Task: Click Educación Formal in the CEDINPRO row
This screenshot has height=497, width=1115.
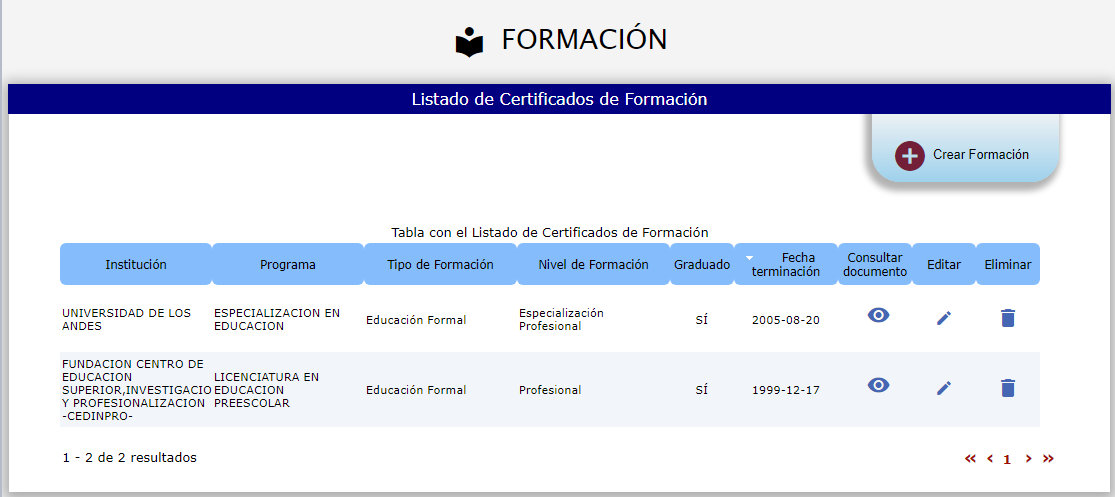Action: [x=416, y=390]
